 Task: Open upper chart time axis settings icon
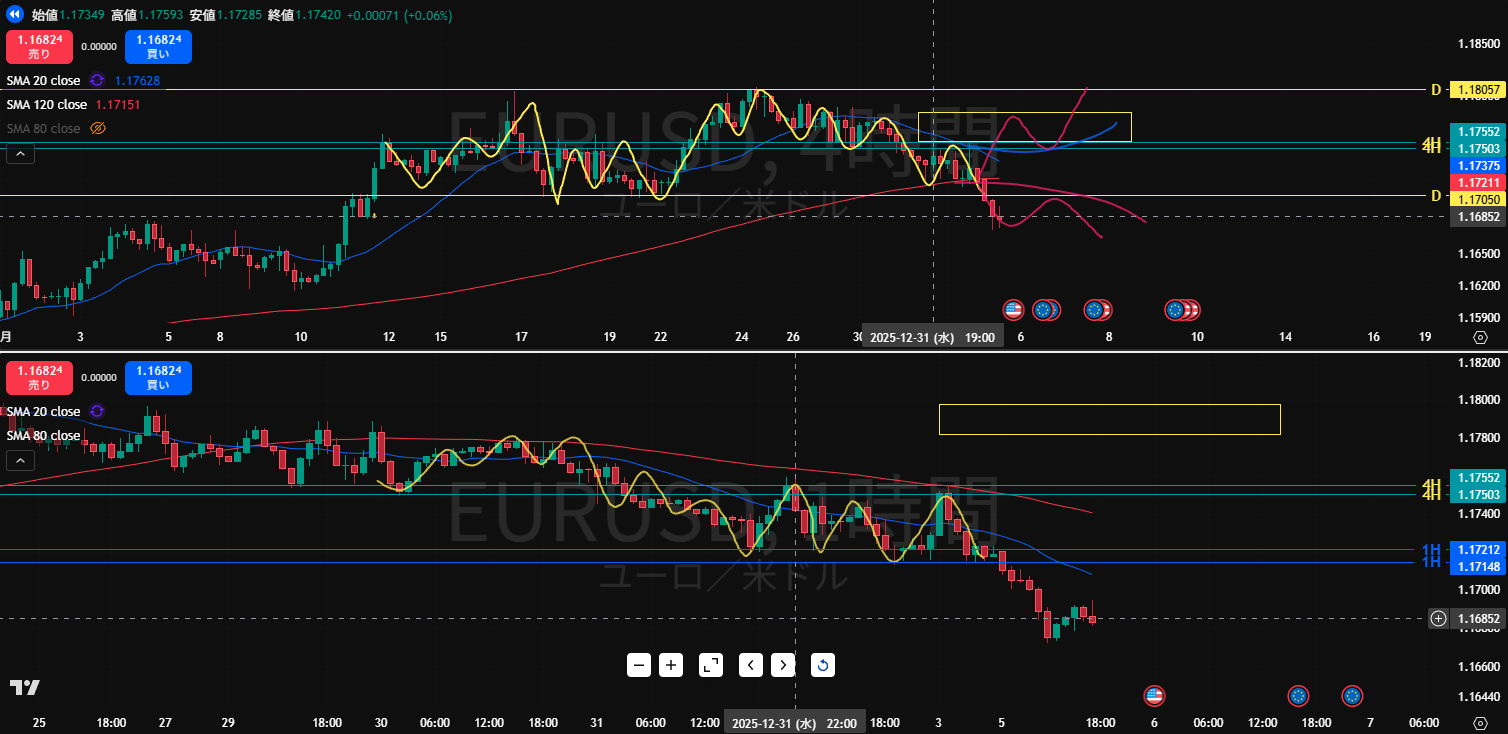click(1480, 338)
